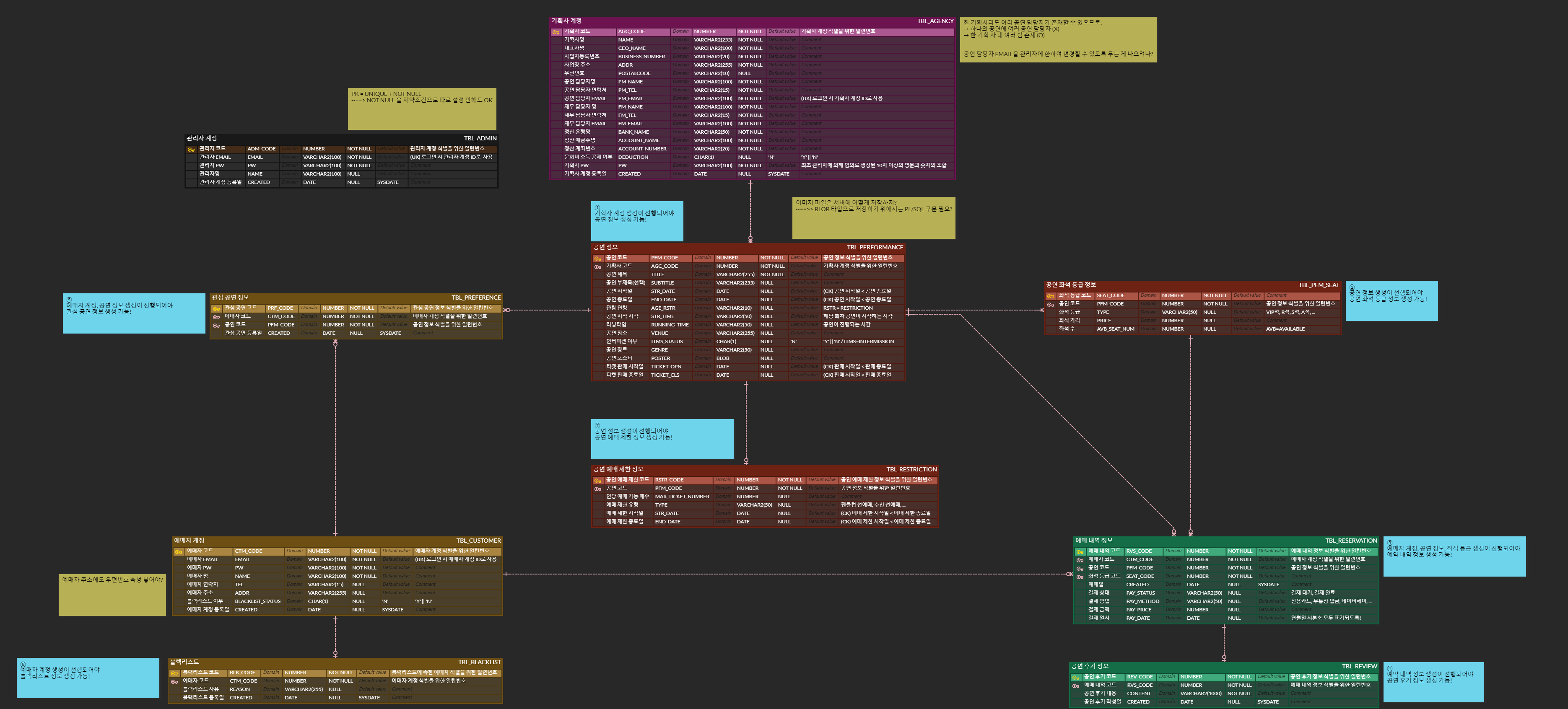Image resolution: width=1568 pixels, height=709 pixels.
Task: Click the CTM_CODE key icon in TBL_CUSTOMER
Action: pos(178,551)
